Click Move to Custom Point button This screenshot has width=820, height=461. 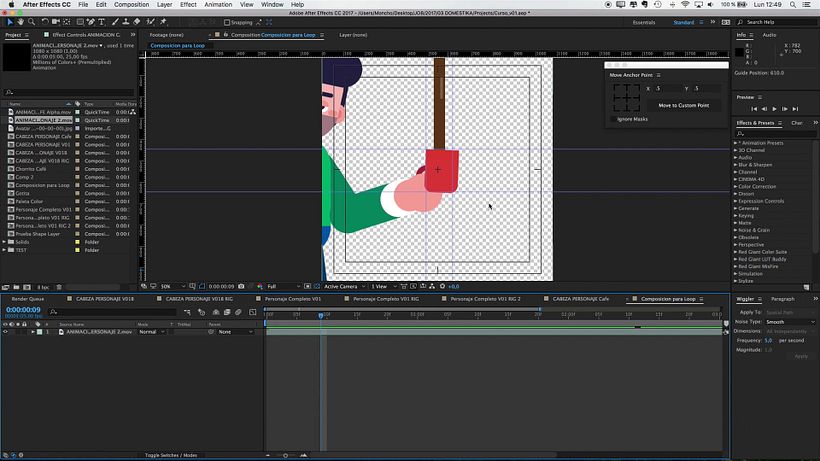[x=684, y=106]
